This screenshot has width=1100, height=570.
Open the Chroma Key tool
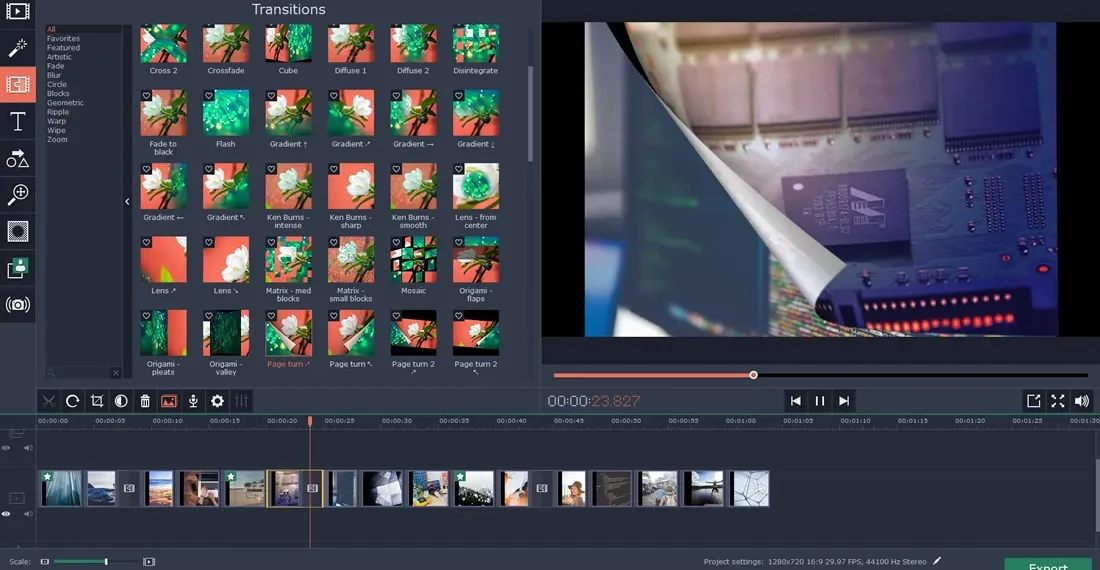click(x=18, y=268)
